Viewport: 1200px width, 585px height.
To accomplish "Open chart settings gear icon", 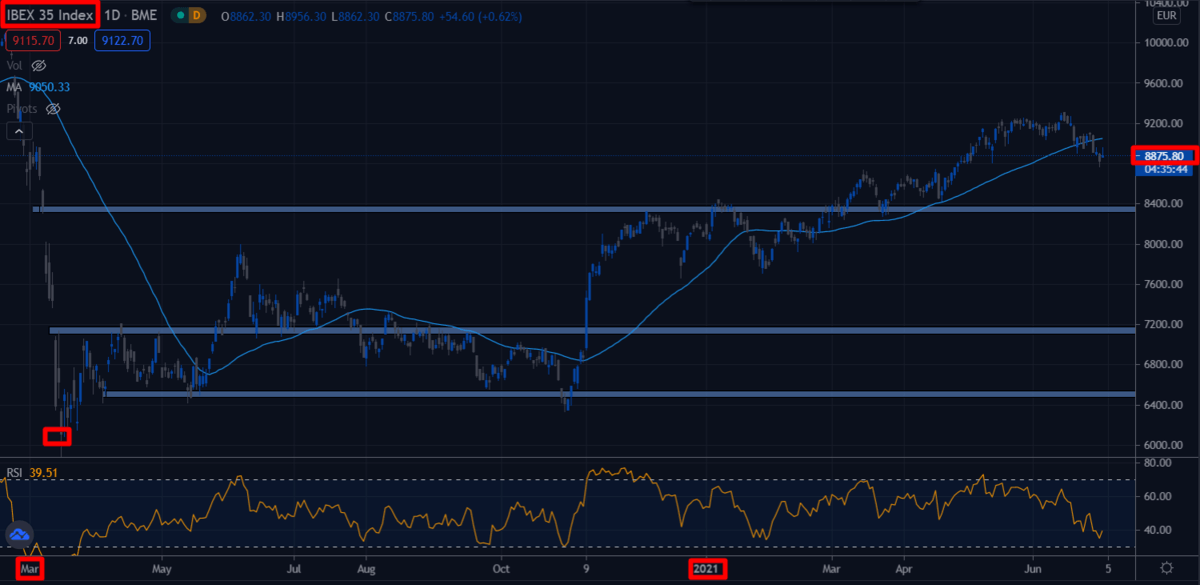I will [1166, 567].
